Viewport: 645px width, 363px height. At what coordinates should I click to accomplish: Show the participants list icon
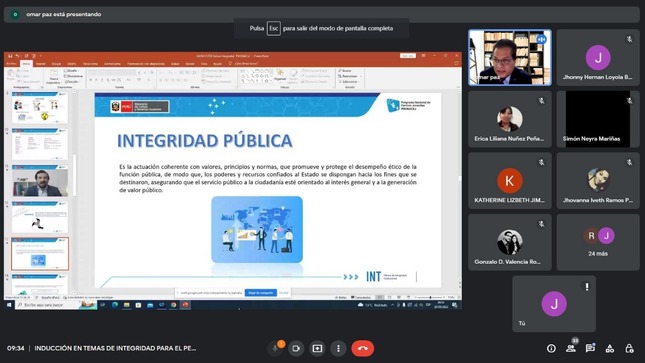coord(571,348)
